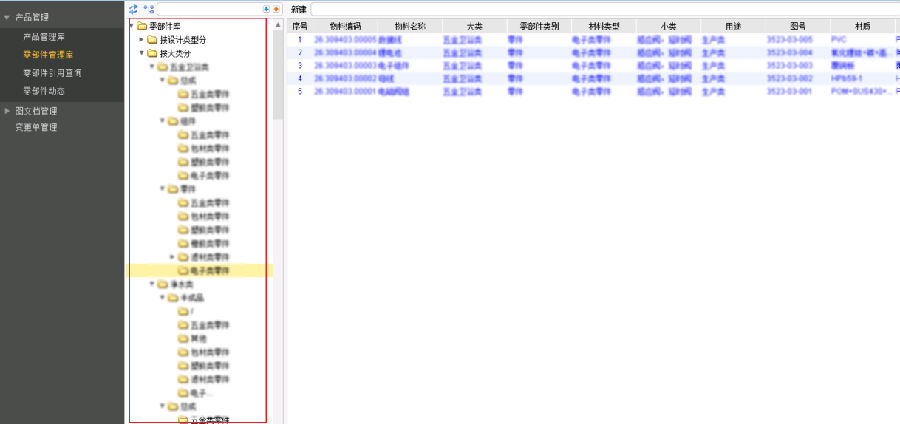Image resolution: width=900 pixels, height=424 pixels.
Task: Select the highlighted 电子类零件 folder
Action: 209,271
